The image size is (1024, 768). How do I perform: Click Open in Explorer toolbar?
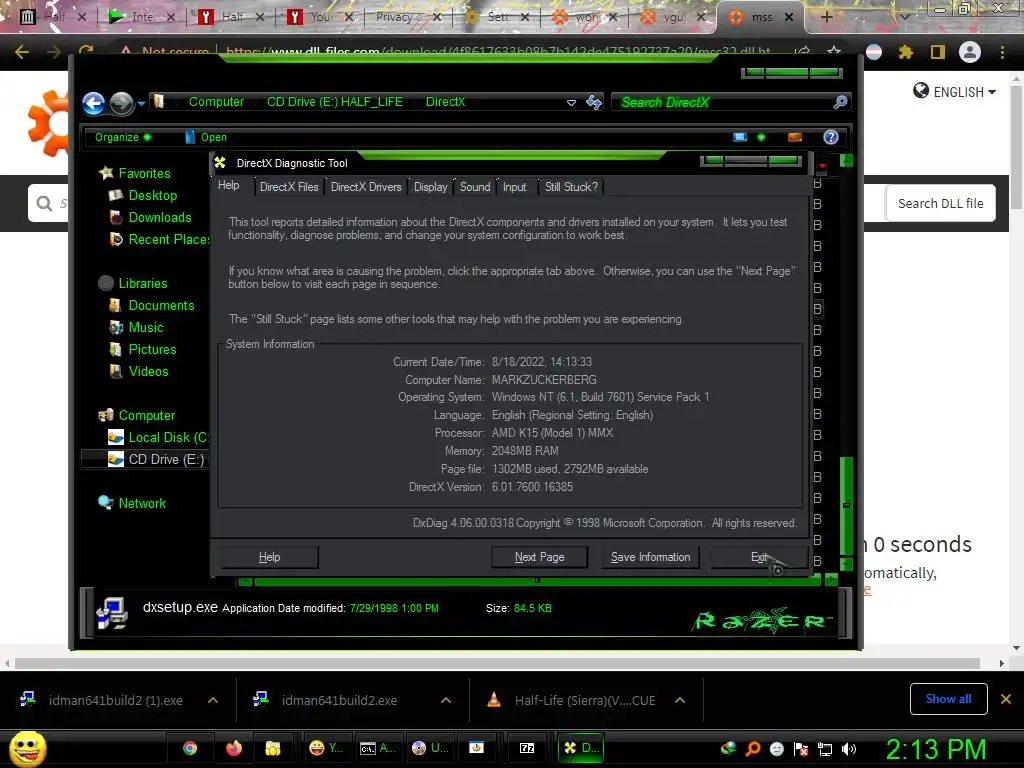coord(206,137)
